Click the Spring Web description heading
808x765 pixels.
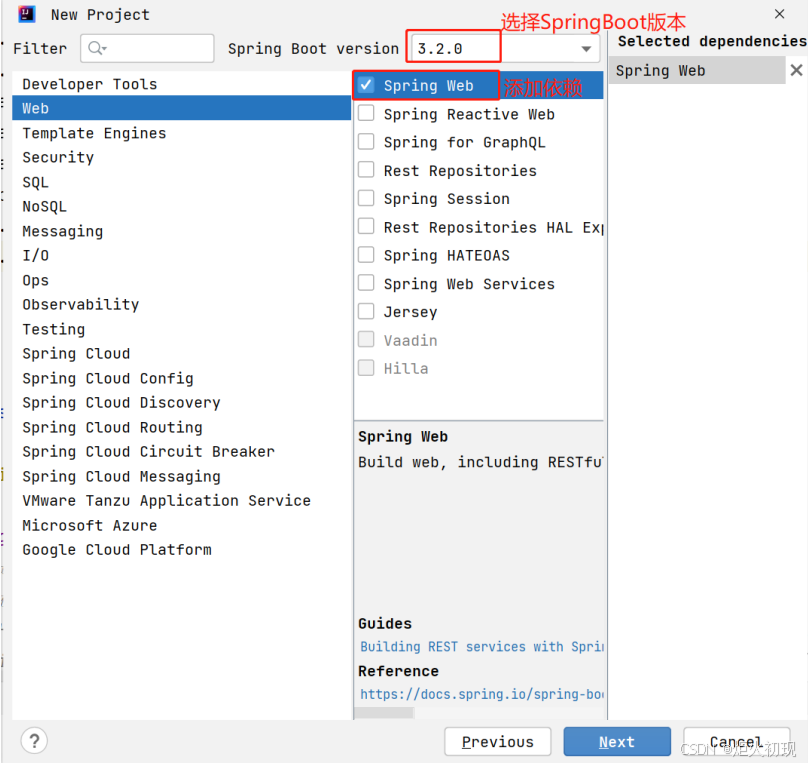(403, 437)
